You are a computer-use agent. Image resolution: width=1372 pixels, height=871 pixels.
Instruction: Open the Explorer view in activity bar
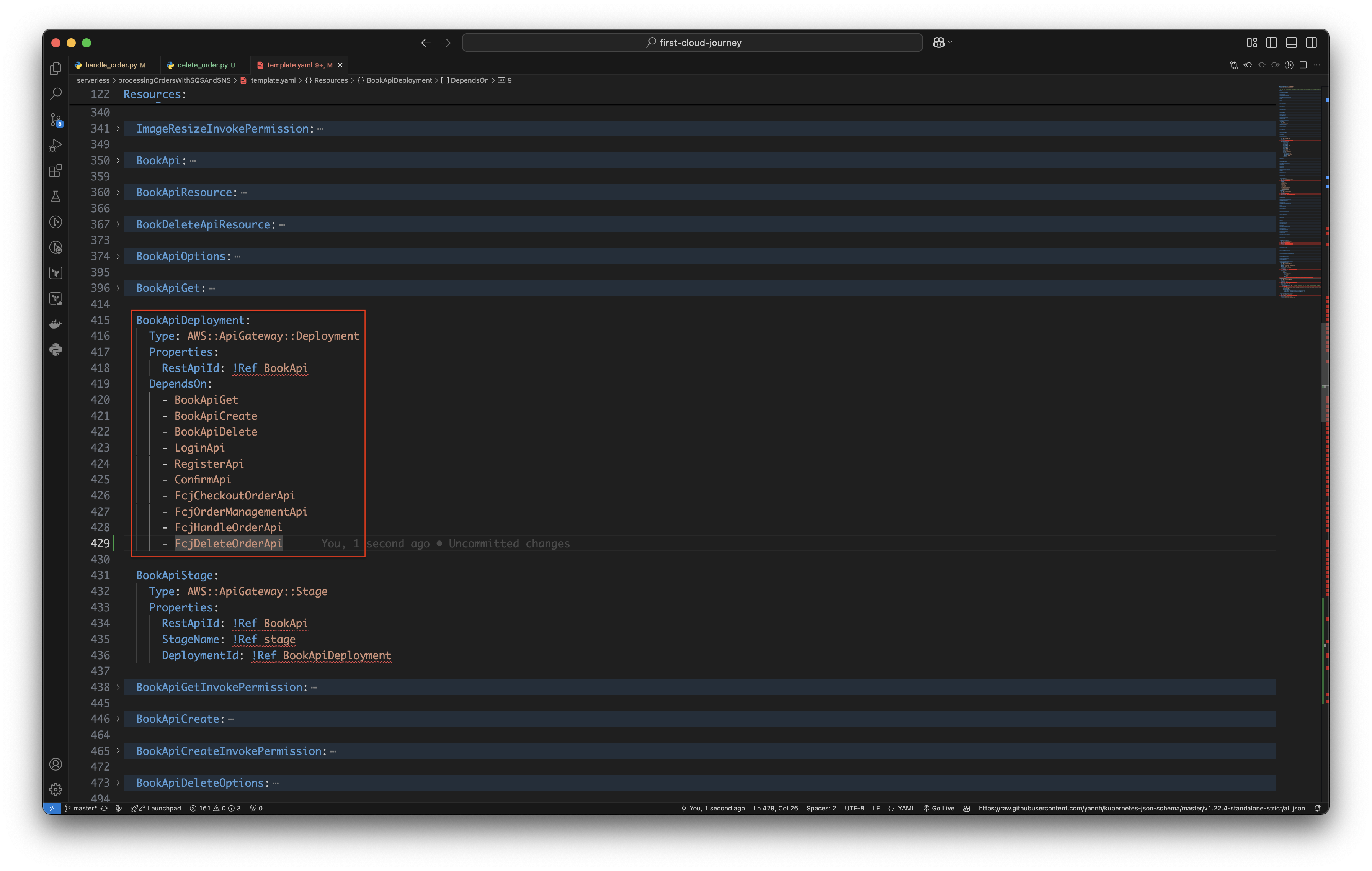(55, 69)
